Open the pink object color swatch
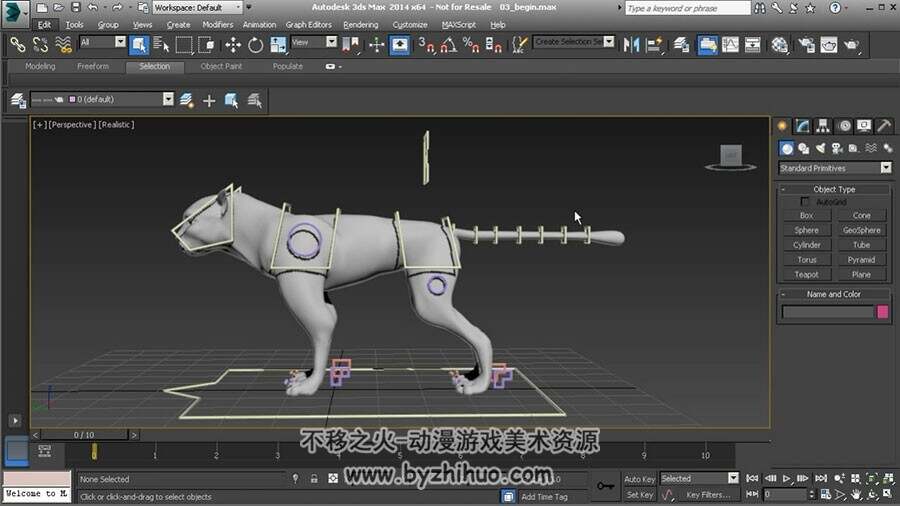This screenshot has height=506, width=900. (x=883, y=312)
